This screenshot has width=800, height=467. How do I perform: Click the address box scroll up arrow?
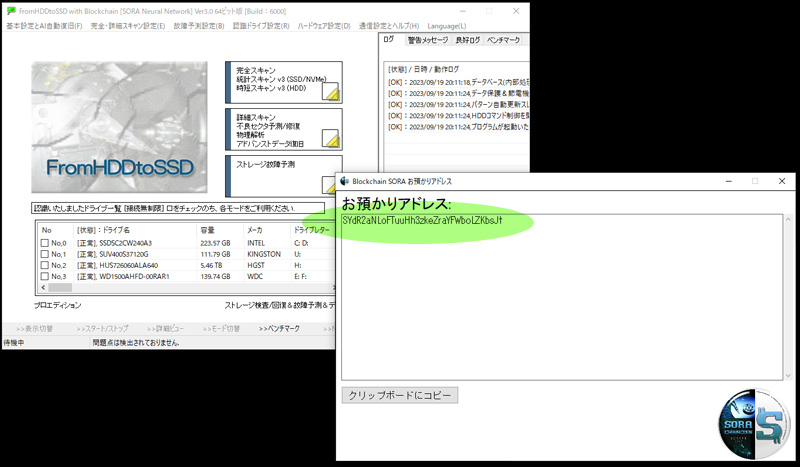coord(788,219)
